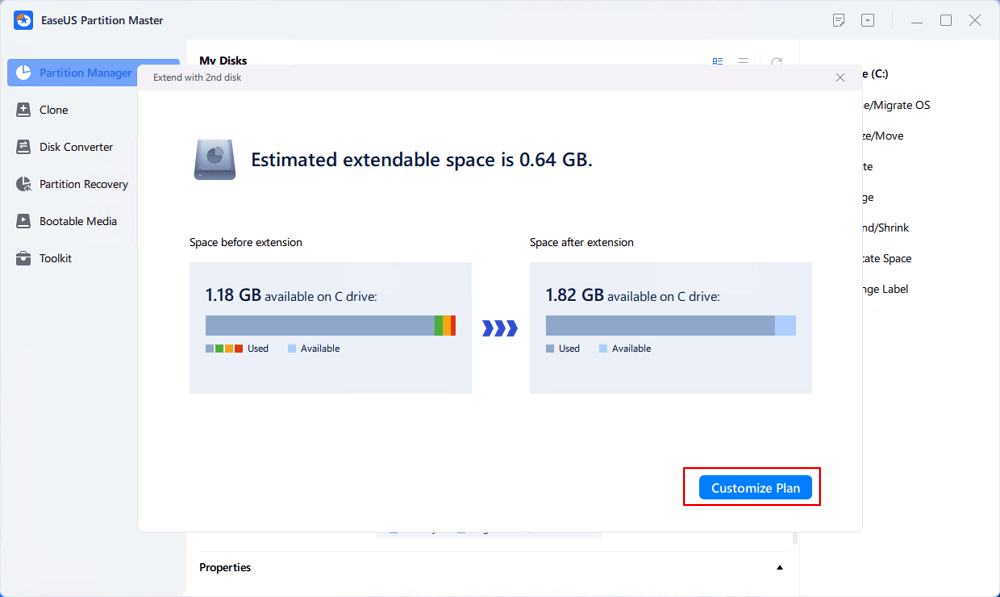The image size is (1000, 597).
Task: Click the Customize Plan button
Action: tap(755, 488)
